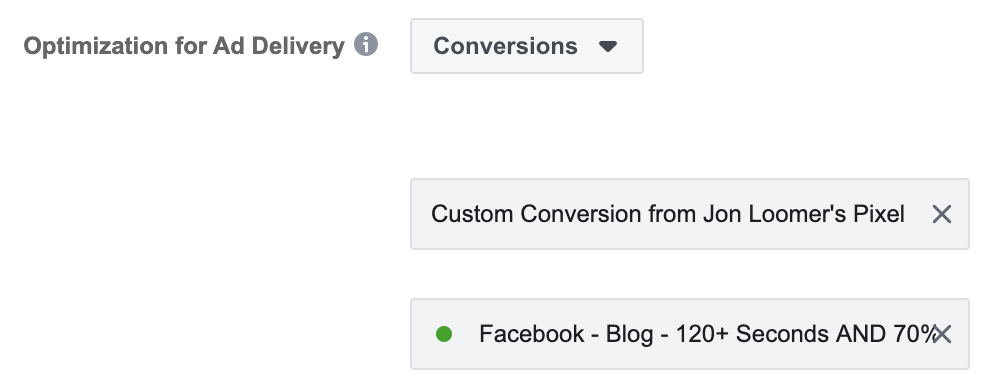
Task: Show the tooltip from the gray circled i icon
Action: click(365, 45)
